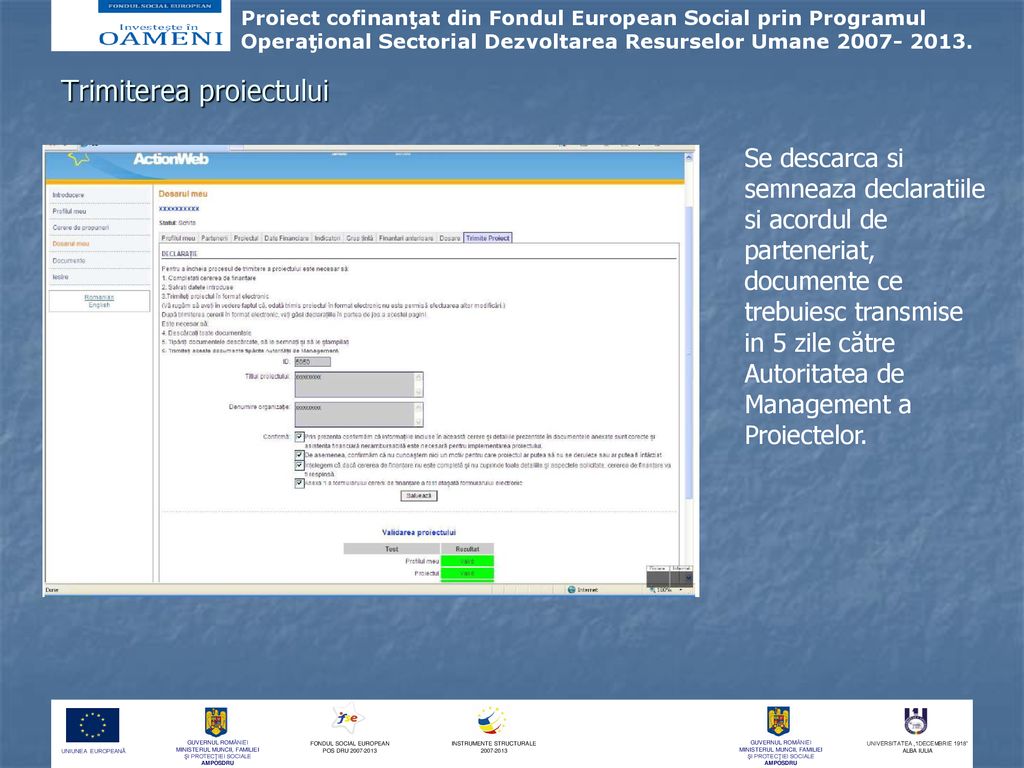Open the Introducere sidebar item
Image resolution: width=1024 pixels, height=768 pixels.
tap(68, 195)
